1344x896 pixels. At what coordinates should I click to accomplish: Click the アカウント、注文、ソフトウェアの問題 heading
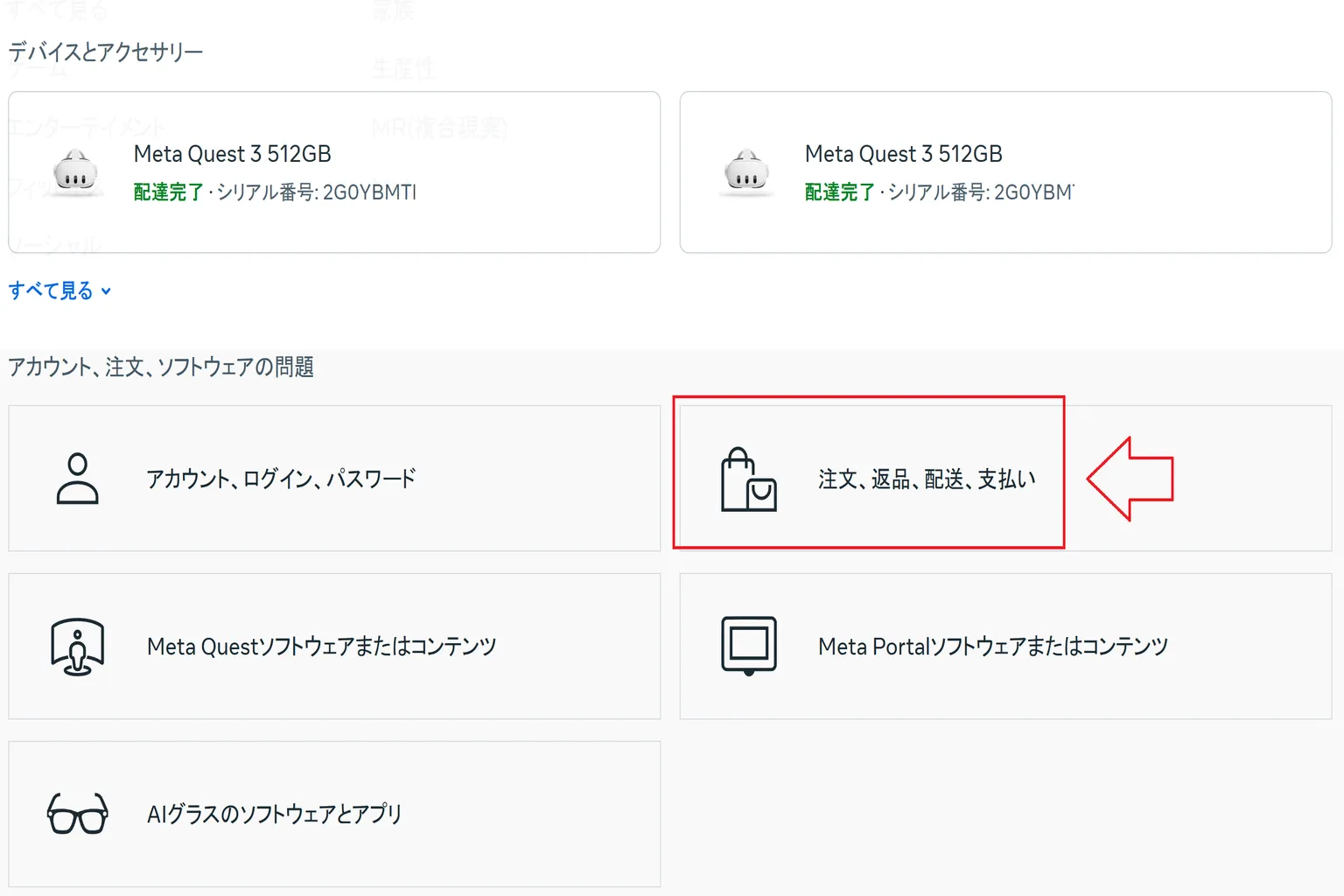pyautogui.click(x=161, y=367)
